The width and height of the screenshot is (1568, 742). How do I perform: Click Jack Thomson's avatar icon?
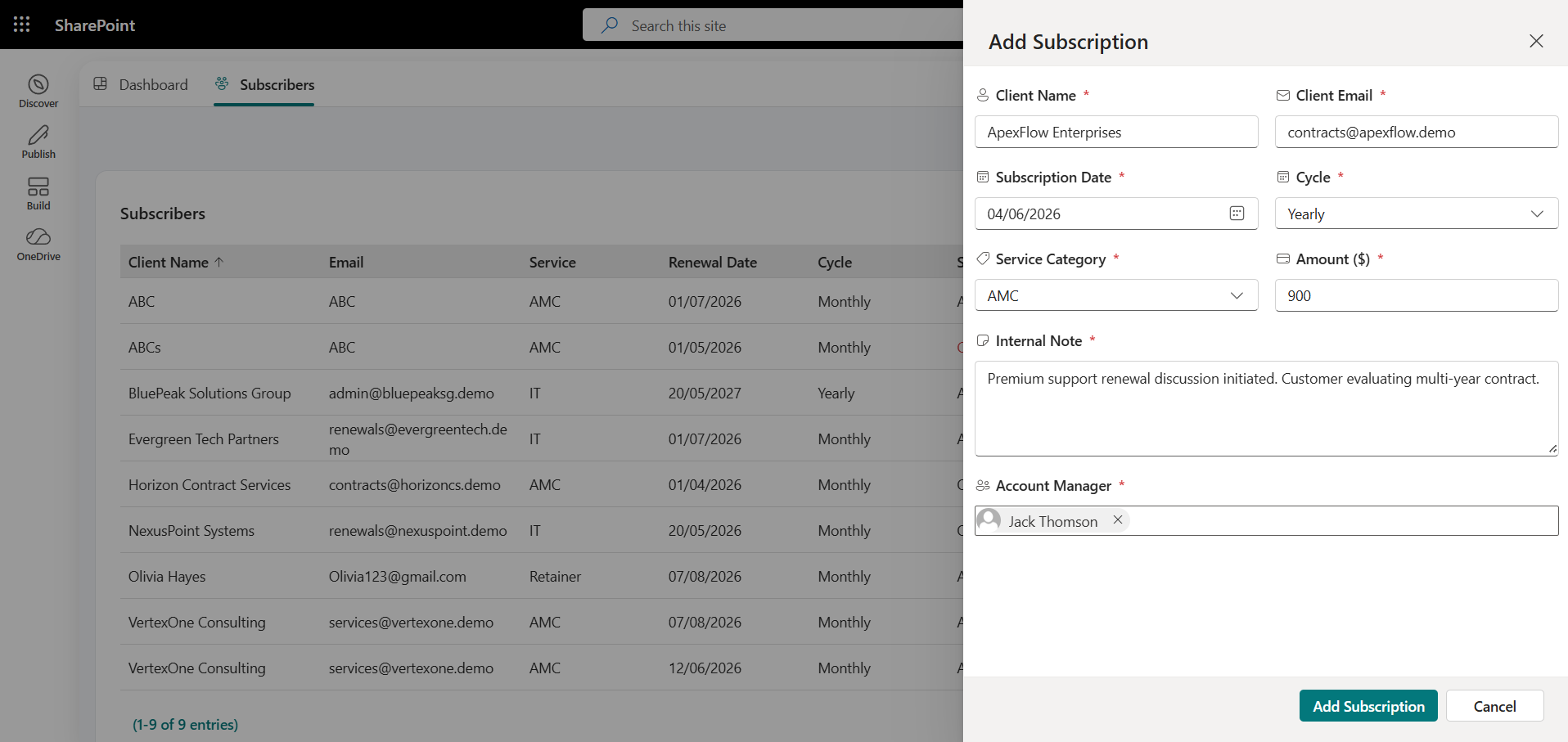tap(989, 520)
